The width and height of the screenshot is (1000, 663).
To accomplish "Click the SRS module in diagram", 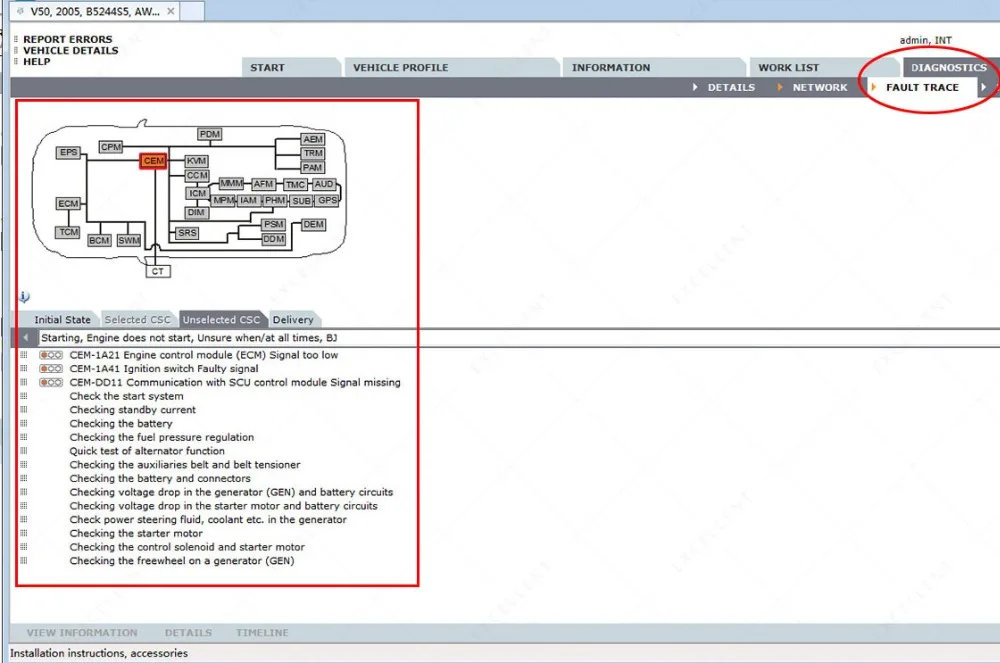I will 187,233.
